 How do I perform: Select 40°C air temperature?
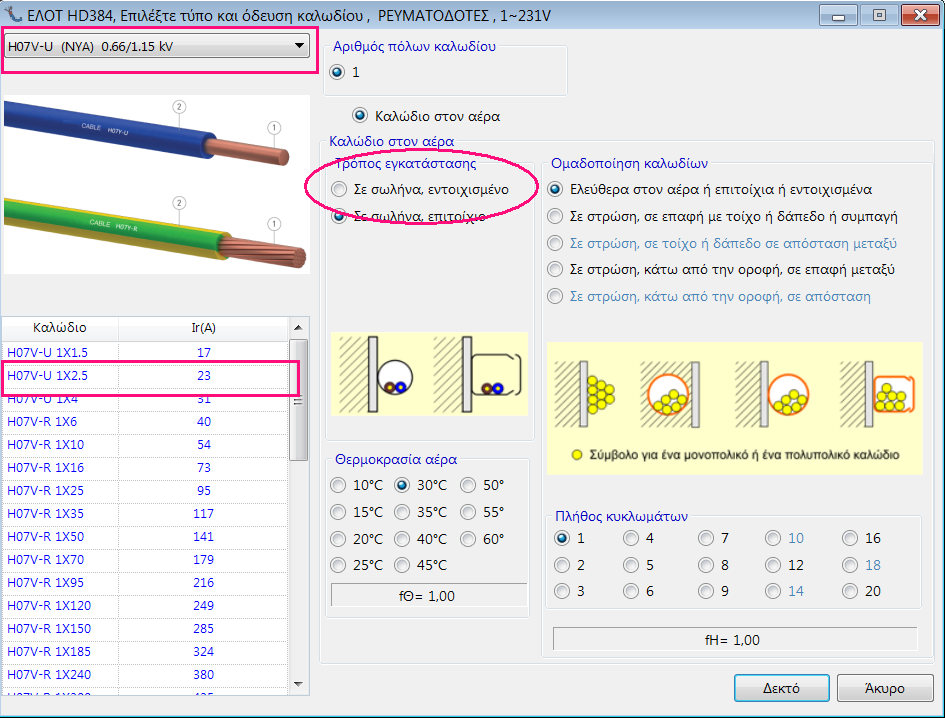point(403,539)
